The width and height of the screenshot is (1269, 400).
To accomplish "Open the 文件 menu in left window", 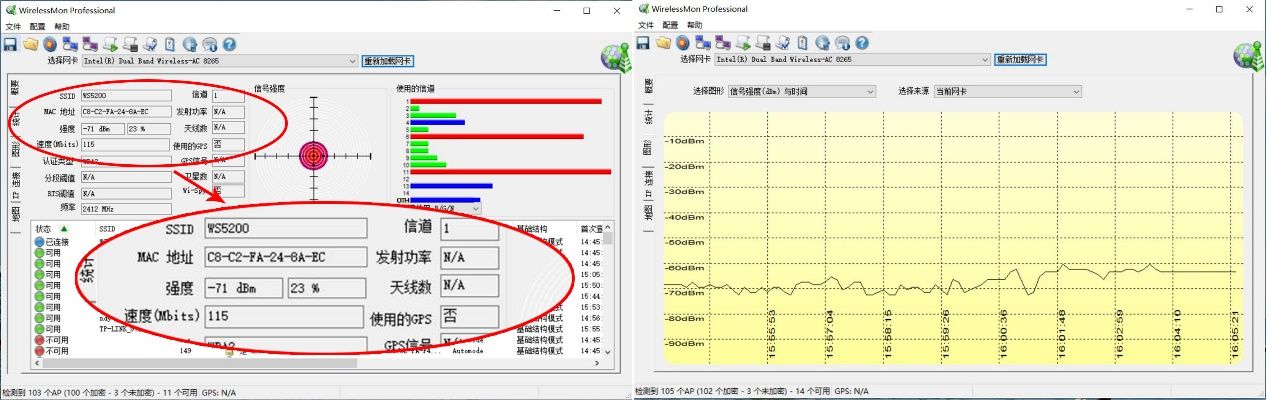I will 13,26.
